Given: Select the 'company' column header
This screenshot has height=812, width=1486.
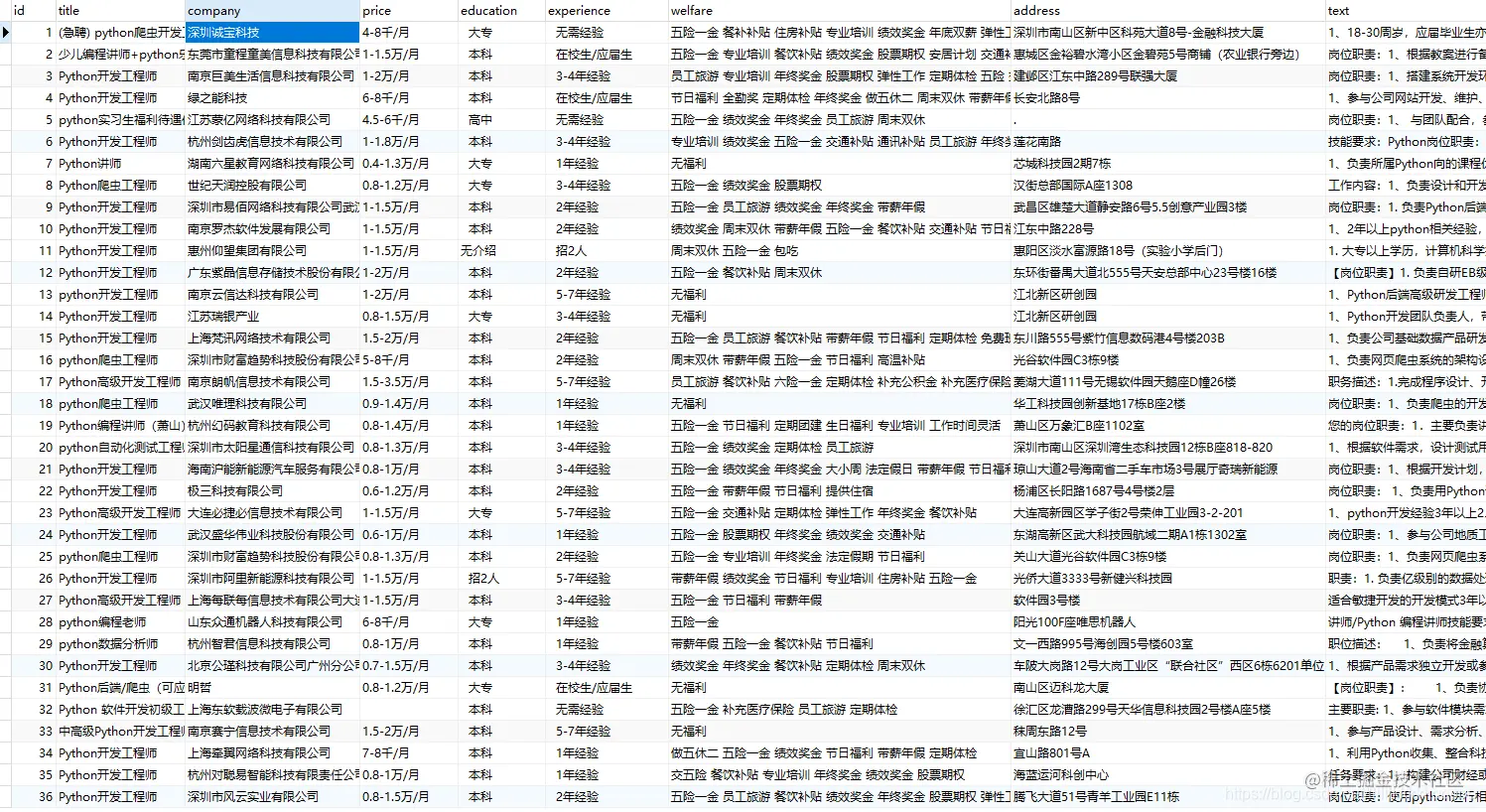Looking at the screenshot, I should (x=272, y=11).
